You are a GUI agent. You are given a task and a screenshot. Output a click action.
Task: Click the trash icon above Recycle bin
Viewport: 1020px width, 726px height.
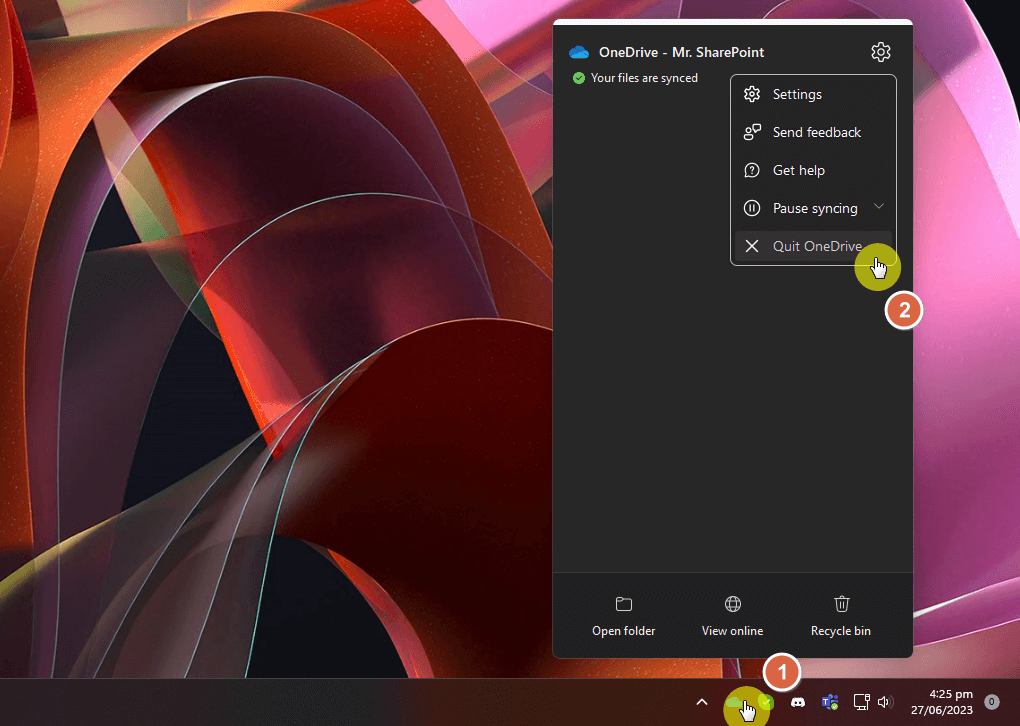click(841, 604)
